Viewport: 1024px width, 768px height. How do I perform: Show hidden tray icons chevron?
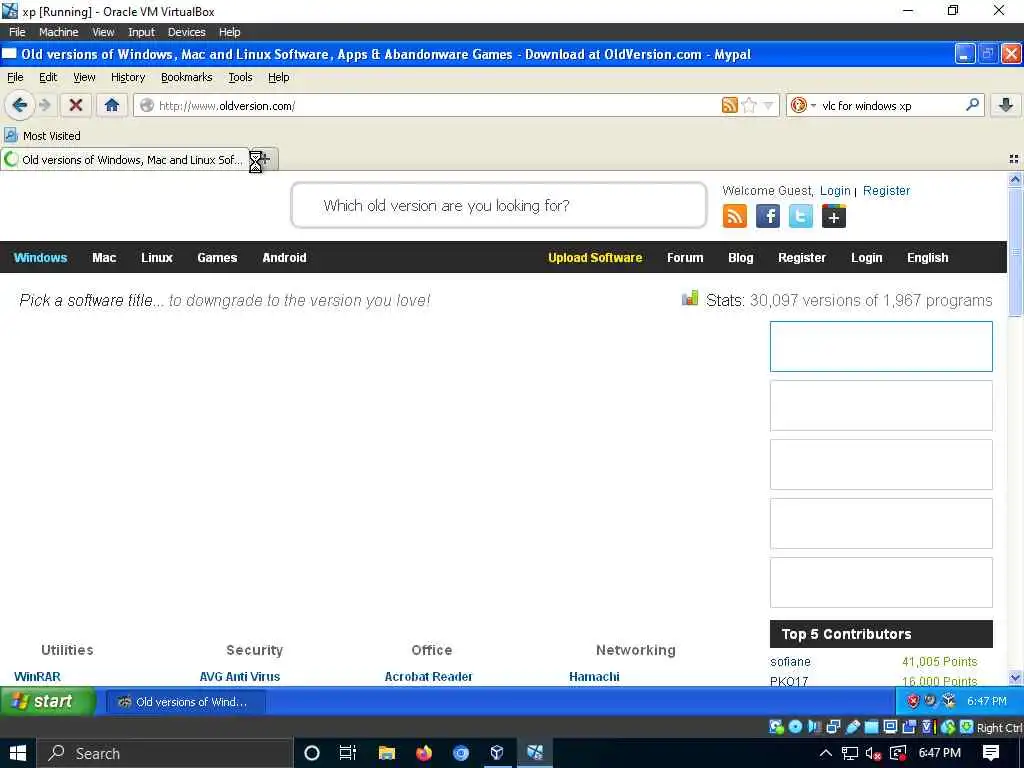coord(825,753)
